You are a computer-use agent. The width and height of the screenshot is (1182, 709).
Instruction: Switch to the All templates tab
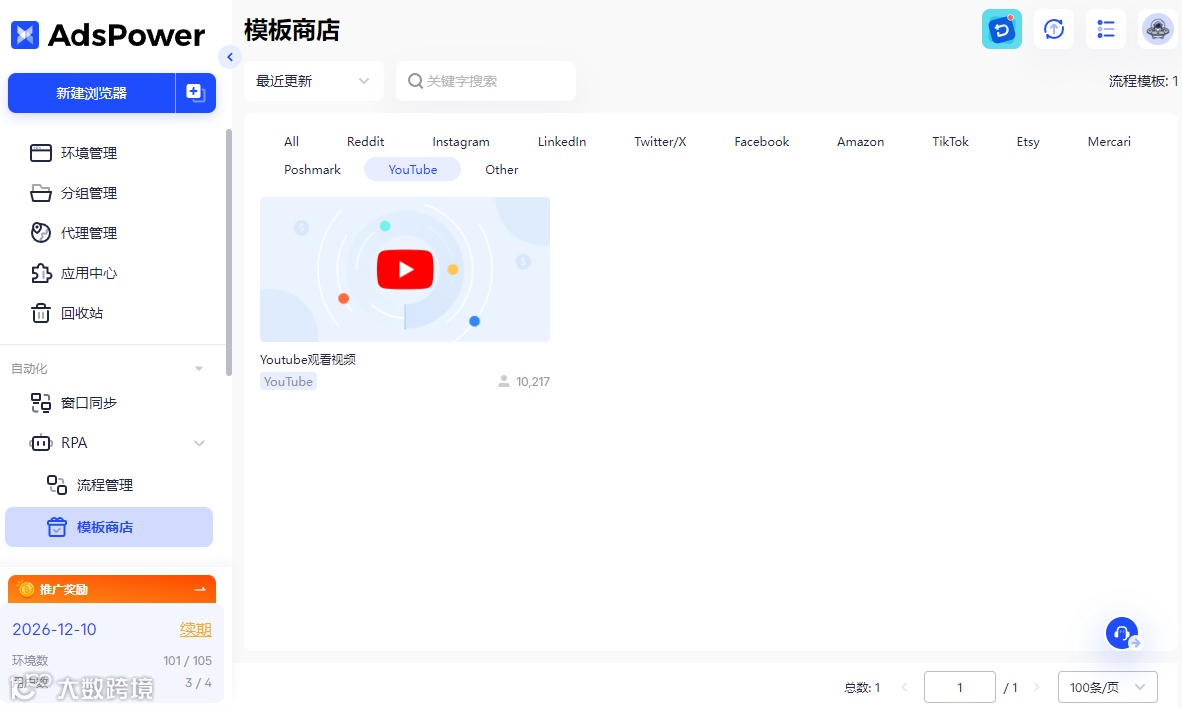[x=292, y=142]
